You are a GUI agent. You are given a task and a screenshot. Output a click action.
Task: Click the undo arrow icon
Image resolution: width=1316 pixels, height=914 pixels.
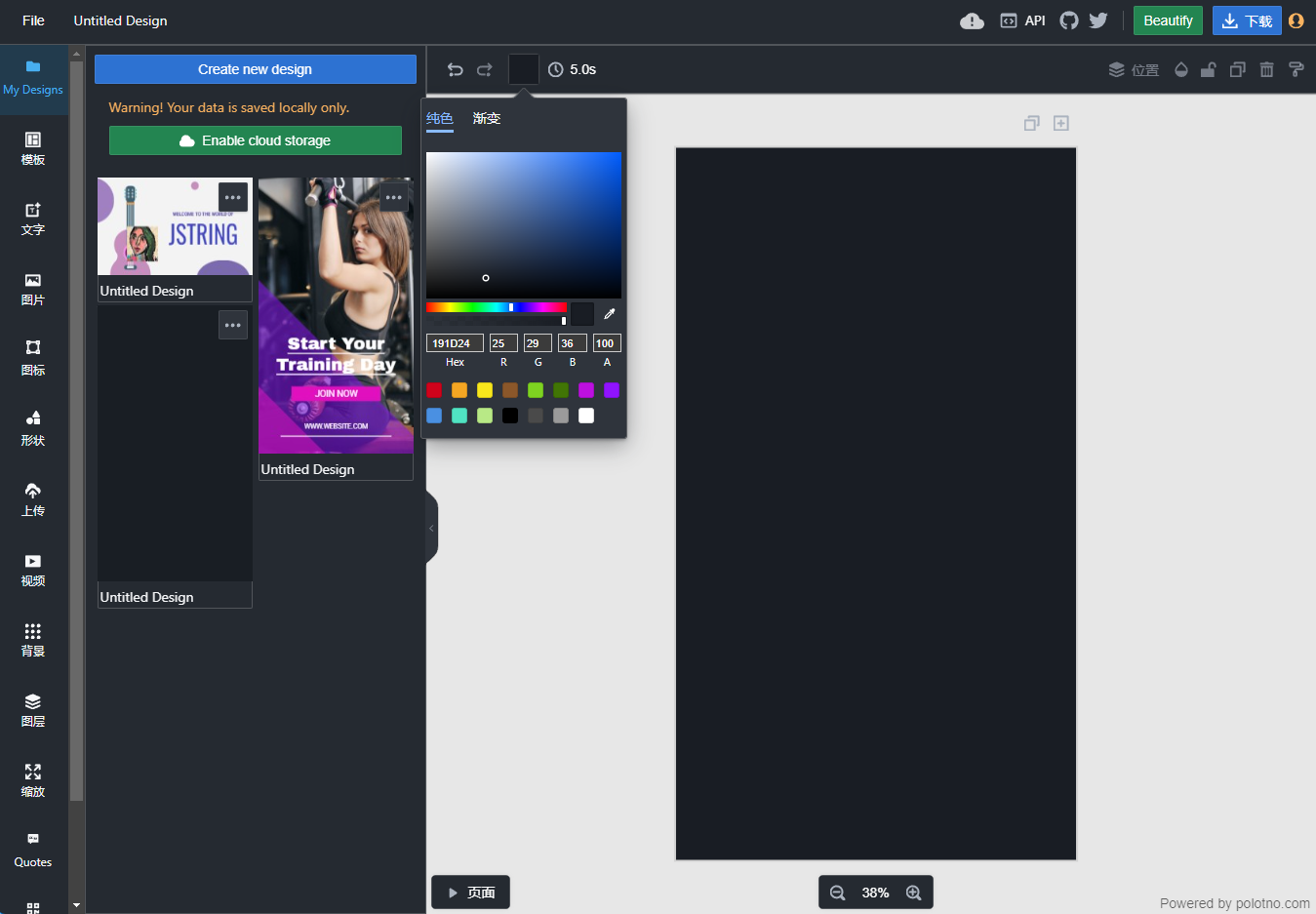(455, 69)
